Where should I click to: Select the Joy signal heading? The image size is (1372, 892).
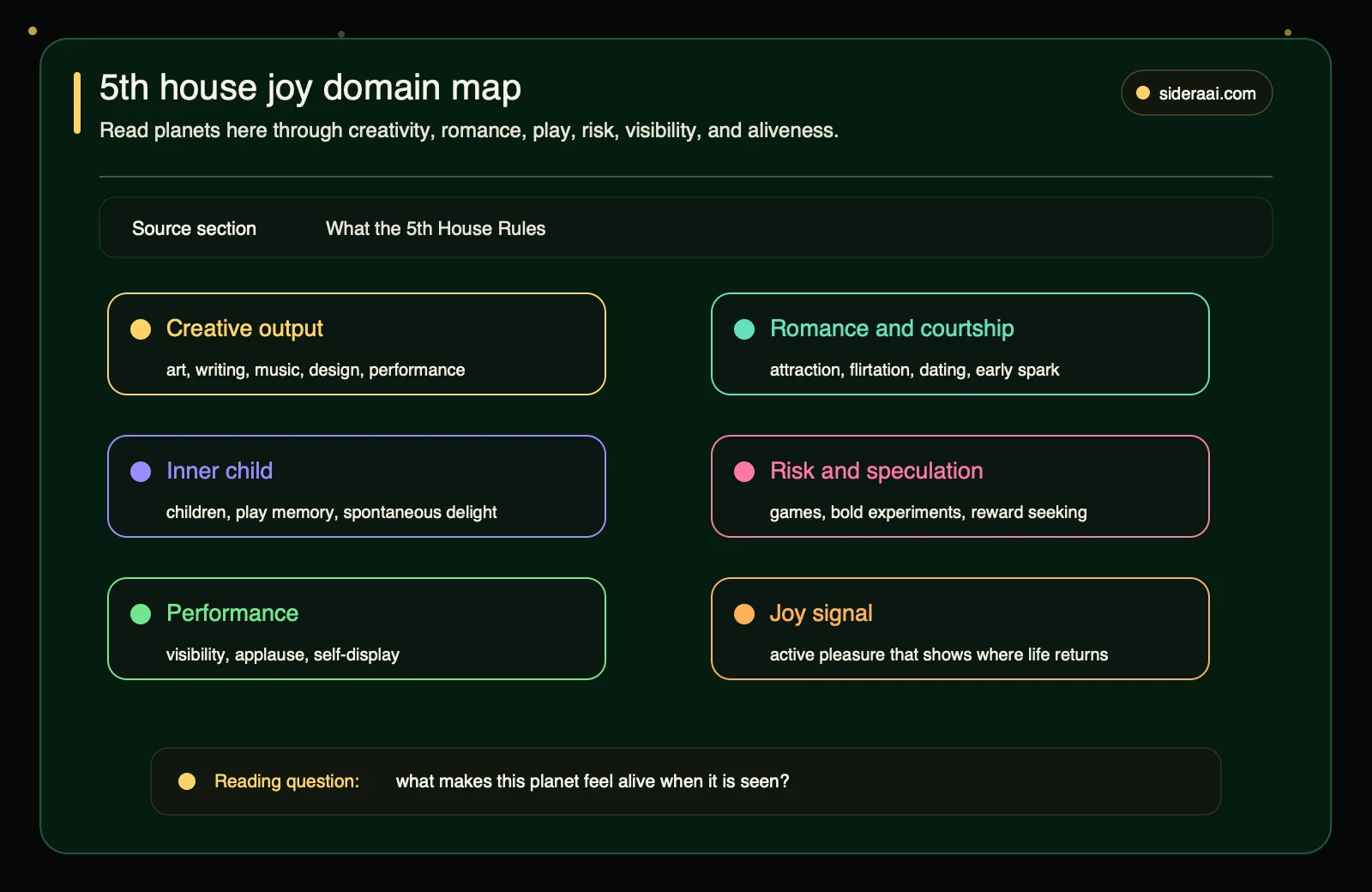821,614
